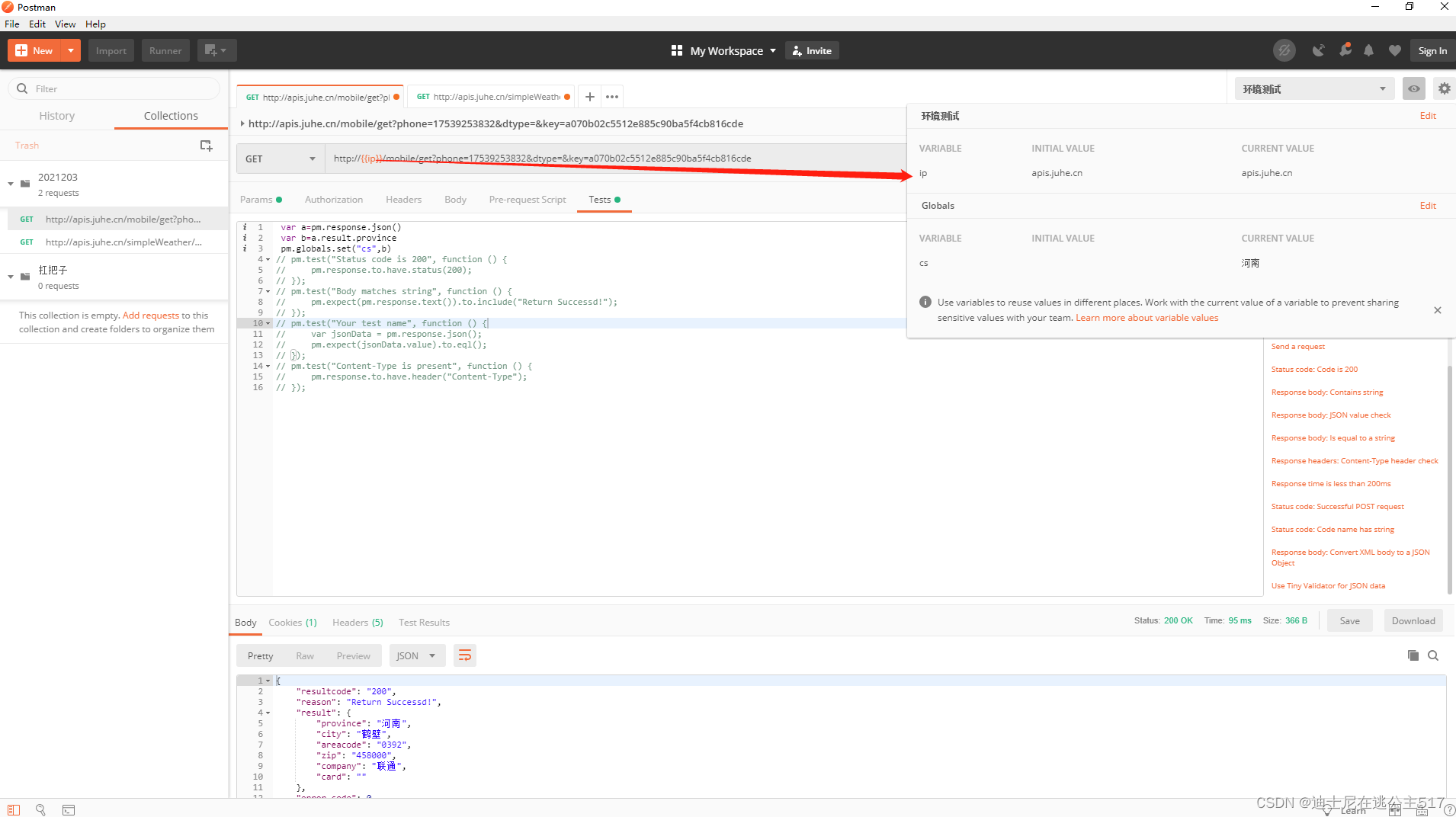
Task: Switch to the Collections tab
Action: pos(171,116)
